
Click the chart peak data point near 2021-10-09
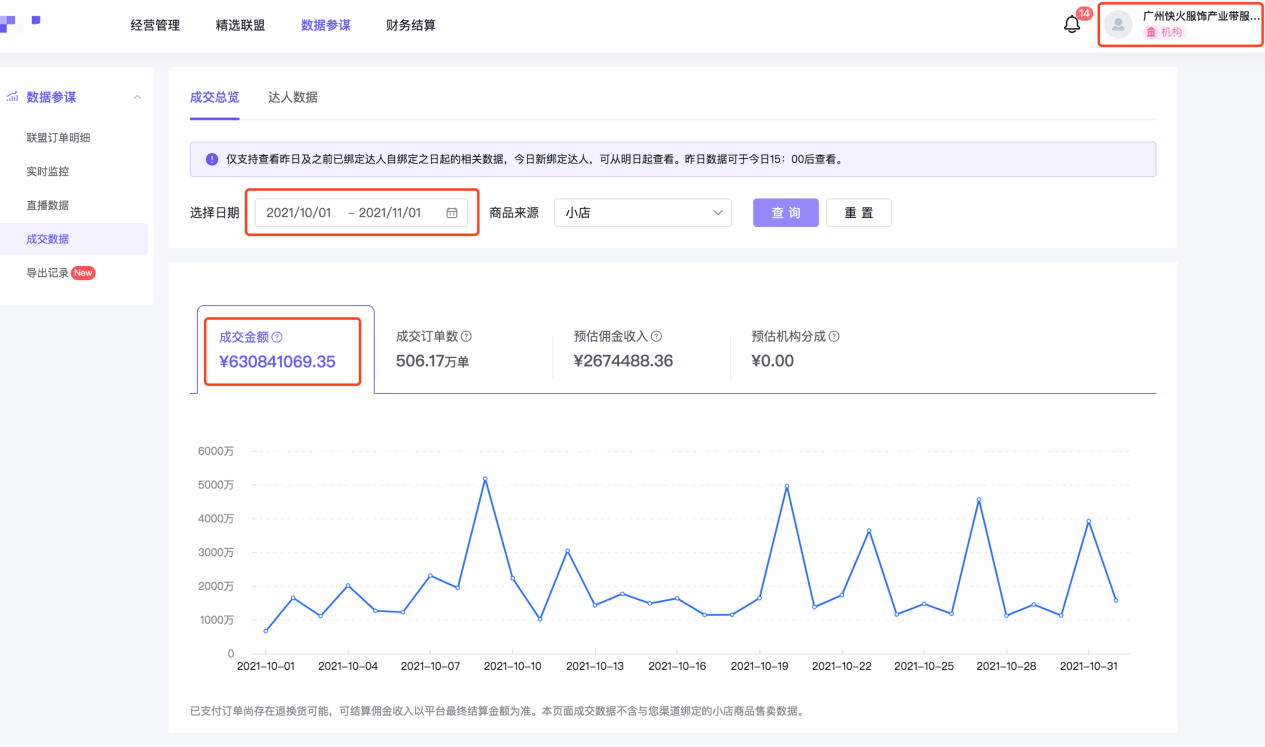click(x=485, y=479)
